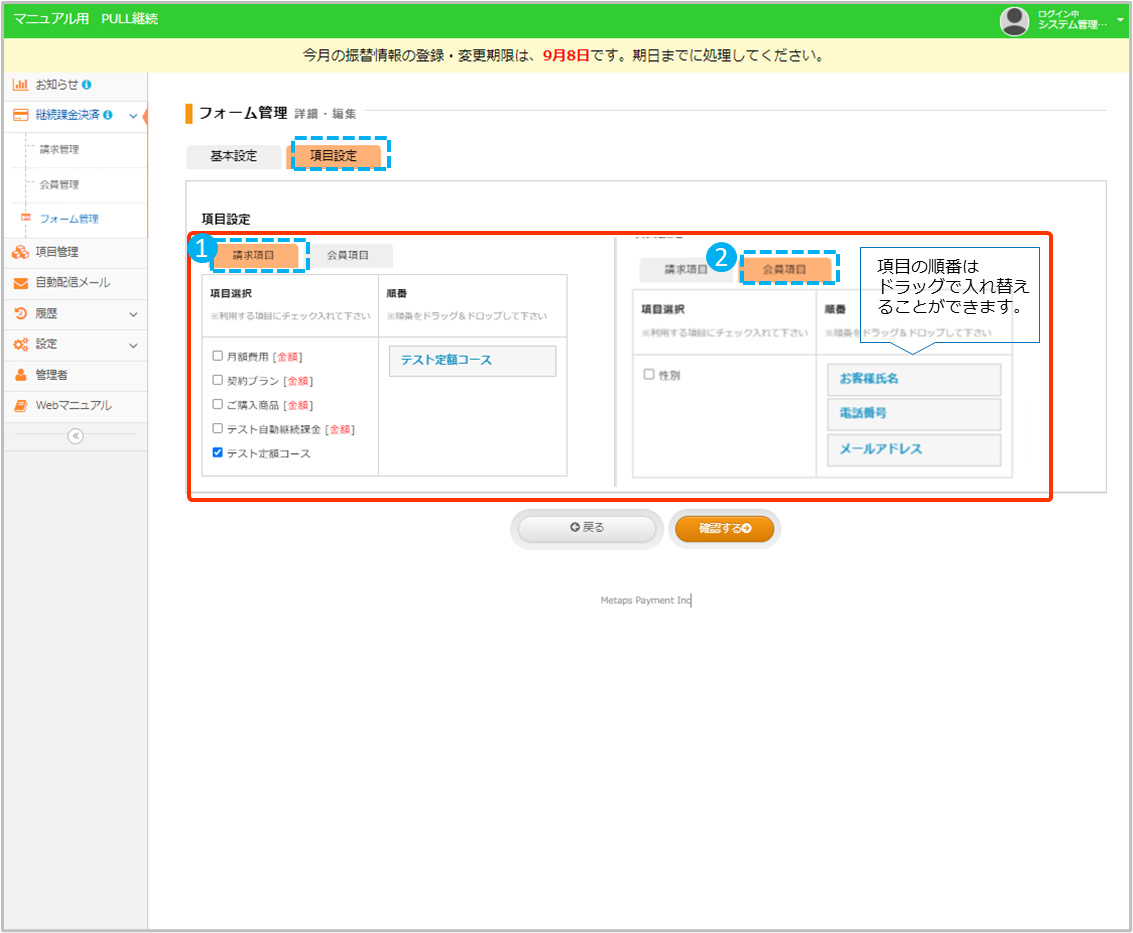Check the 月額費用 checkbox
The height and width of the screenshot is (933, 1133).
218,356
